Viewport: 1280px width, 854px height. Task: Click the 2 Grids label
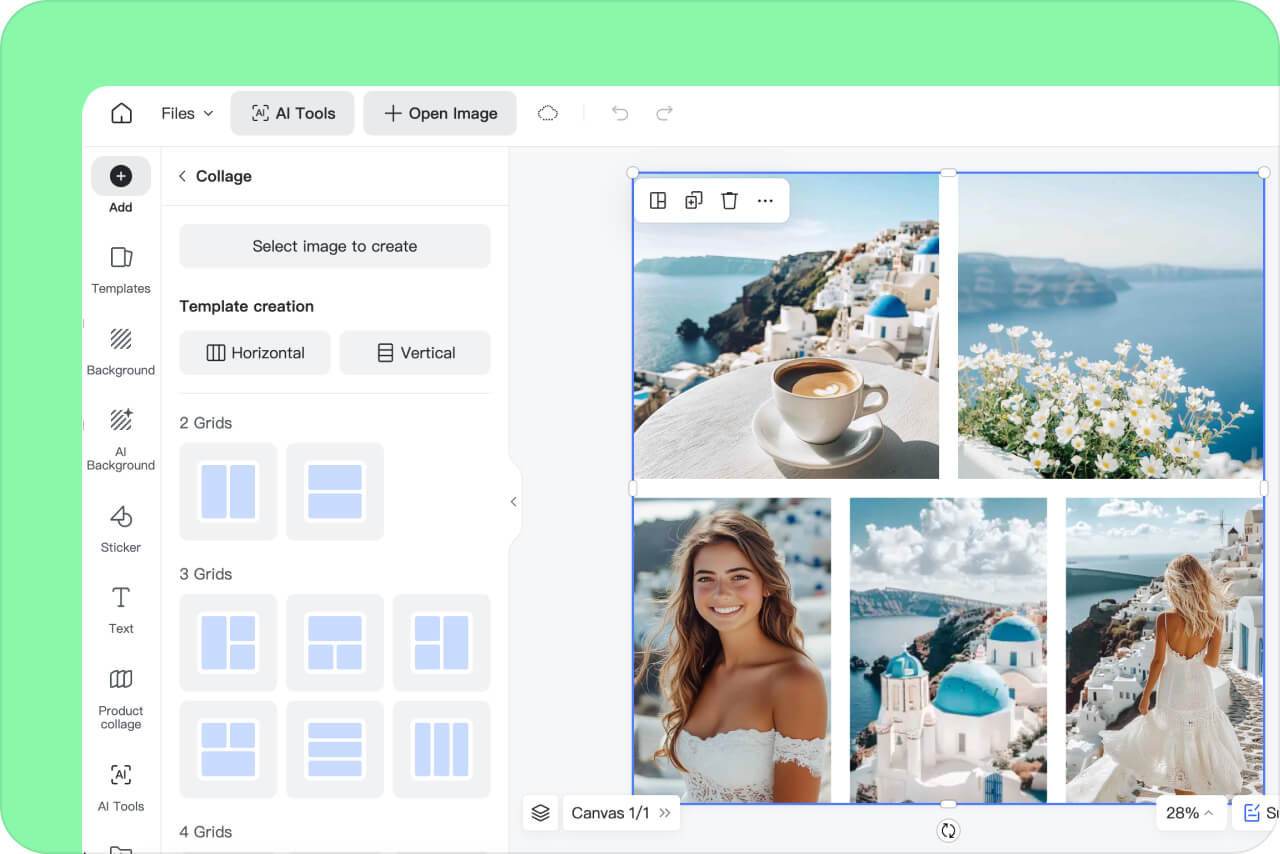[206, 423]
